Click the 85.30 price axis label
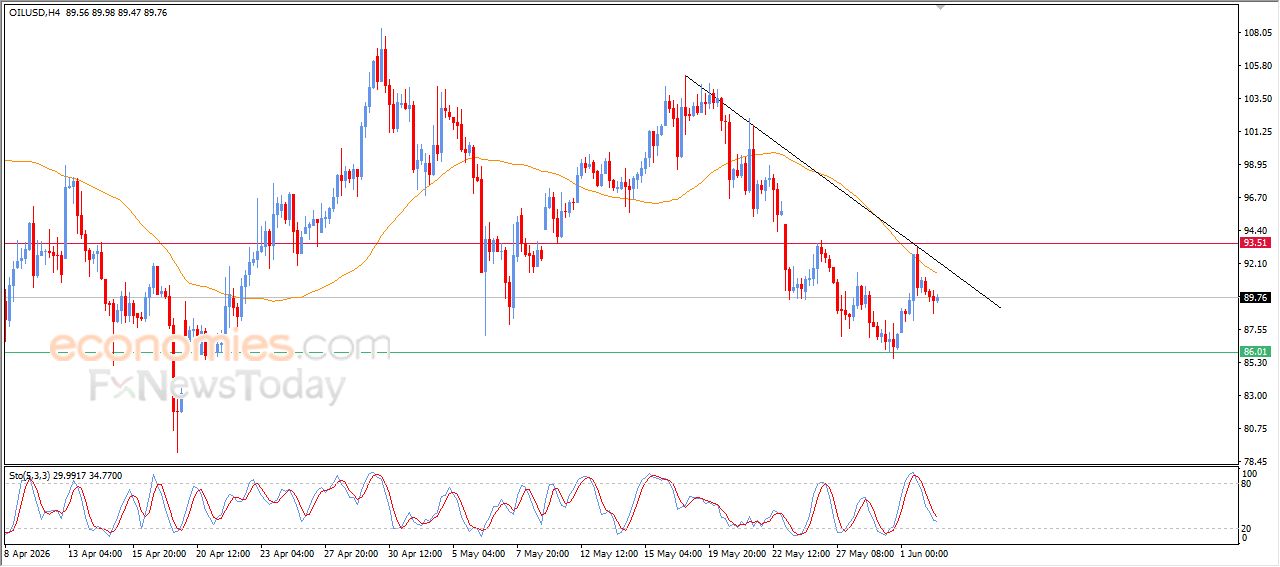The height and width of the screenshot is (567, 1280). 1257,363
